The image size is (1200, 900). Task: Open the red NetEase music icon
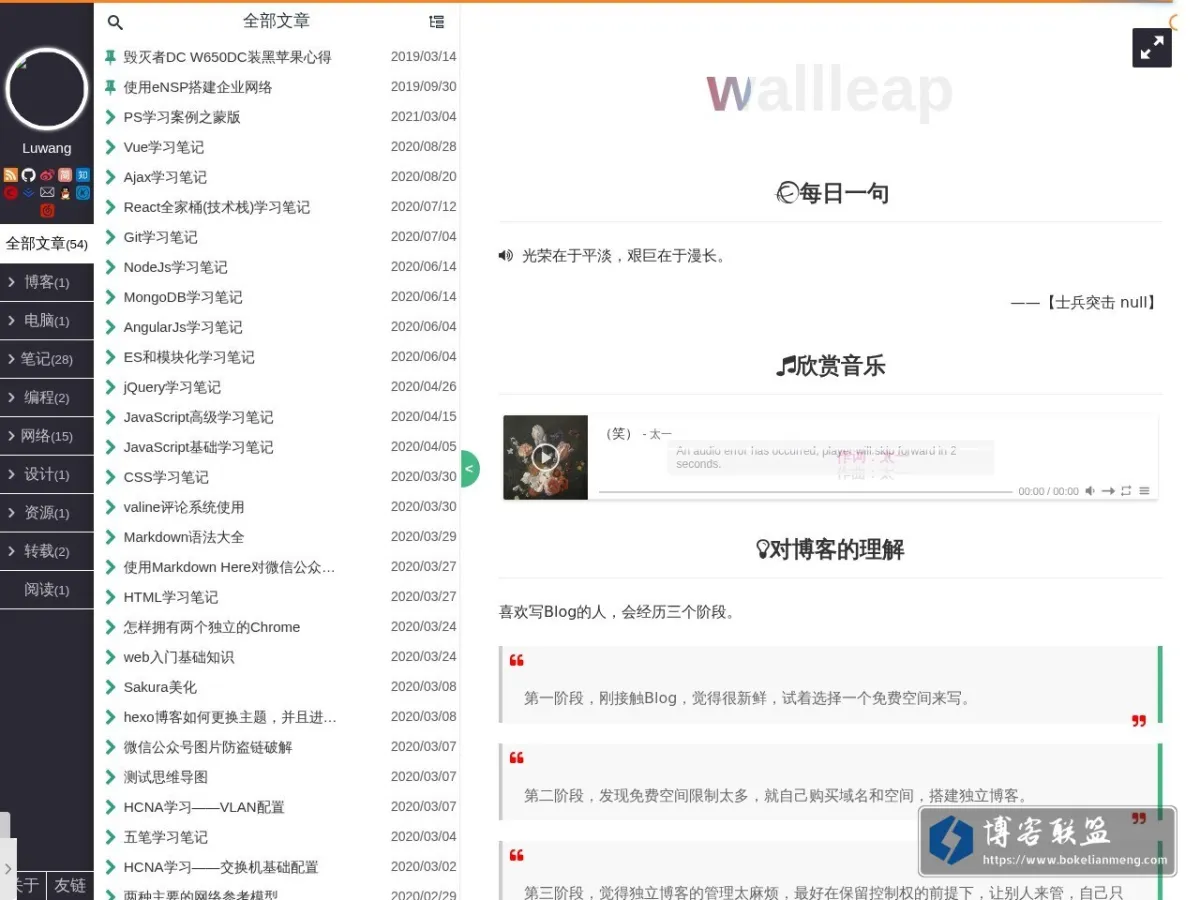47,210
